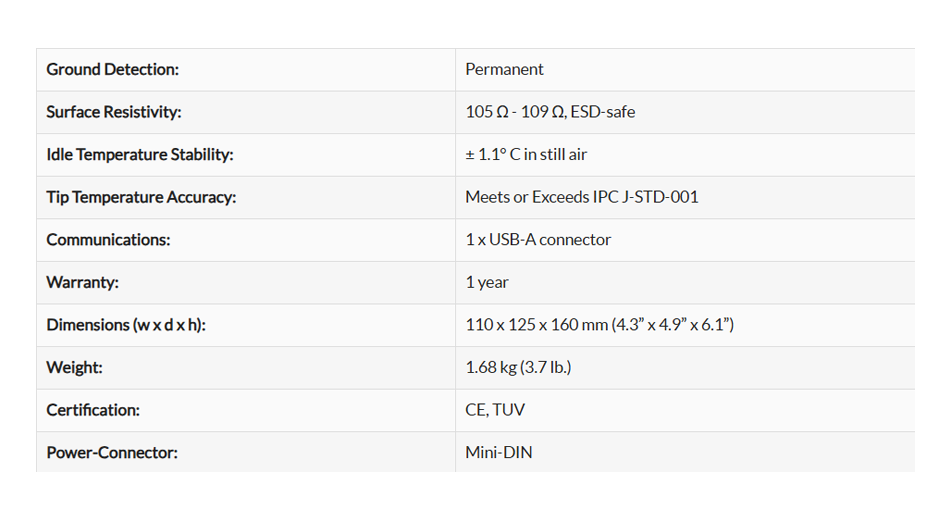Click the Warranty label

(82, 282)
